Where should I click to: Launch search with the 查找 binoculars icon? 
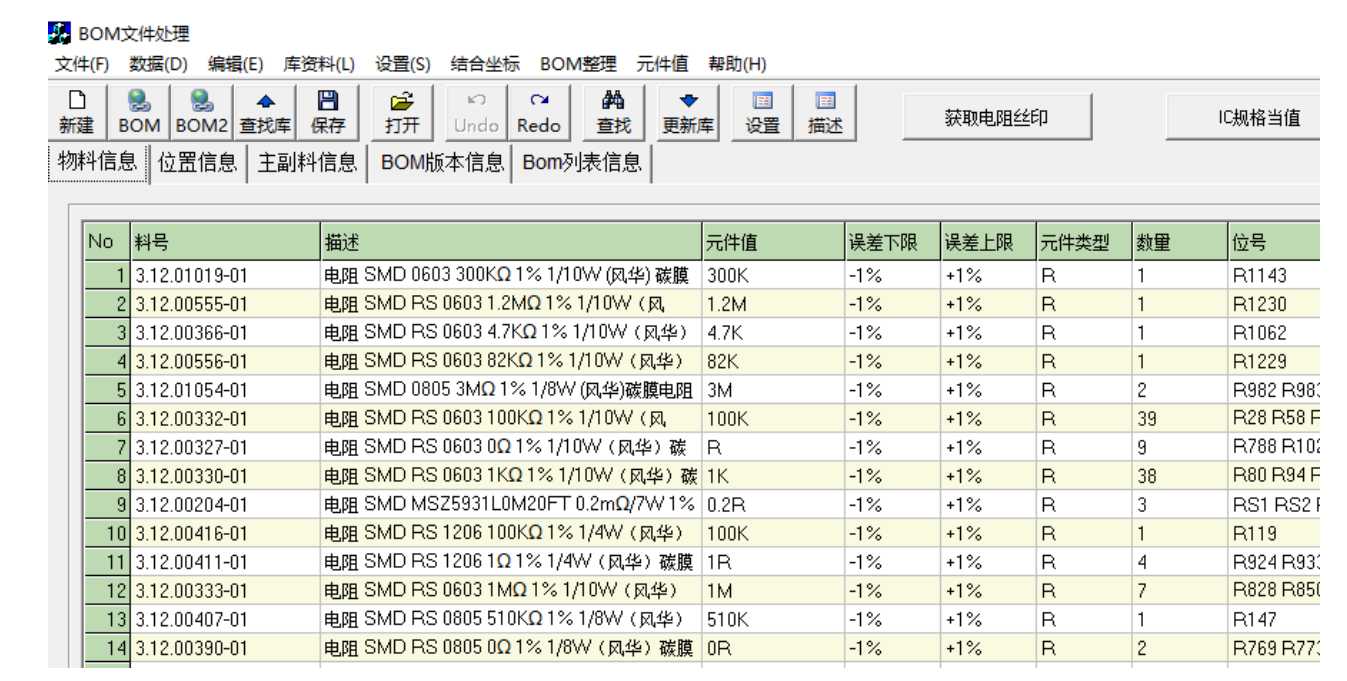613,112
